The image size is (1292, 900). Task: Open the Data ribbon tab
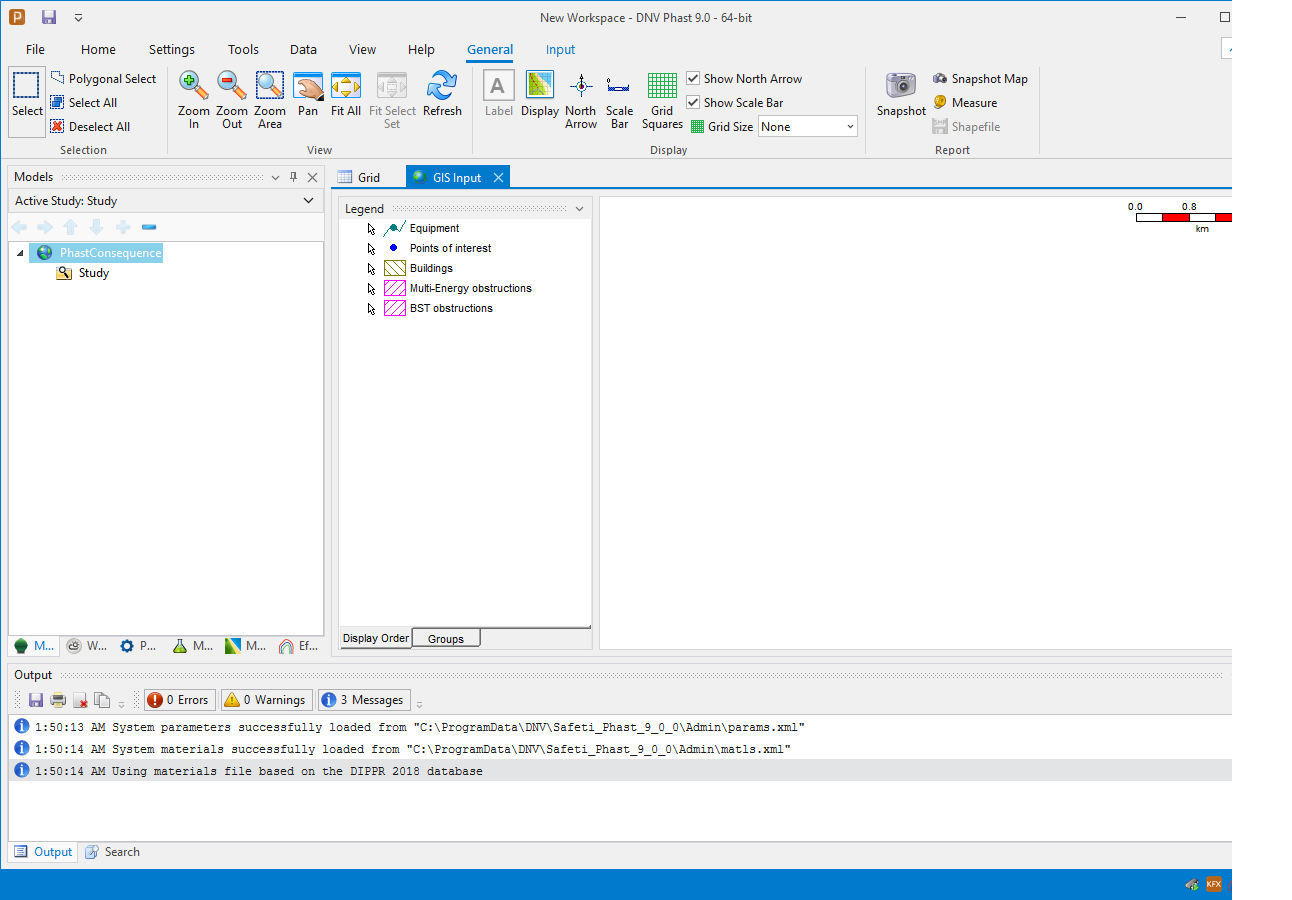(304, 49)
